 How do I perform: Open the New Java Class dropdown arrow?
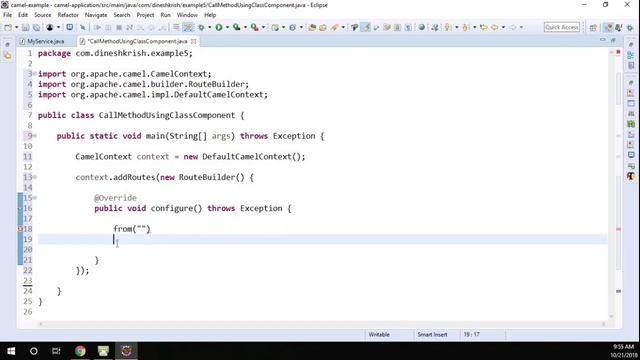click(301, 27)
